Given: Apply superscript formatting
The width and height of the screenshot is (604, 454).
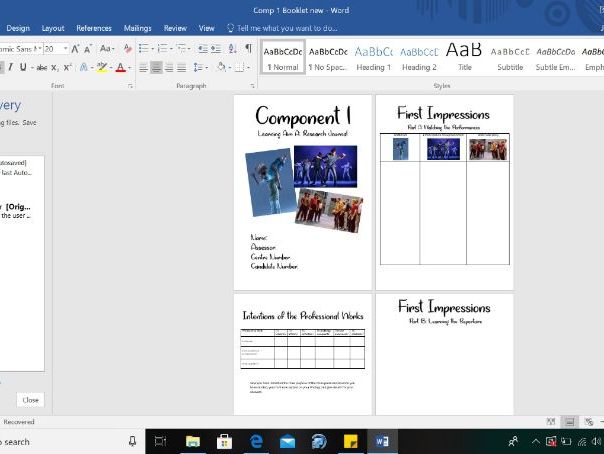Looking at the screenshot, I should [x=68, y=67].
